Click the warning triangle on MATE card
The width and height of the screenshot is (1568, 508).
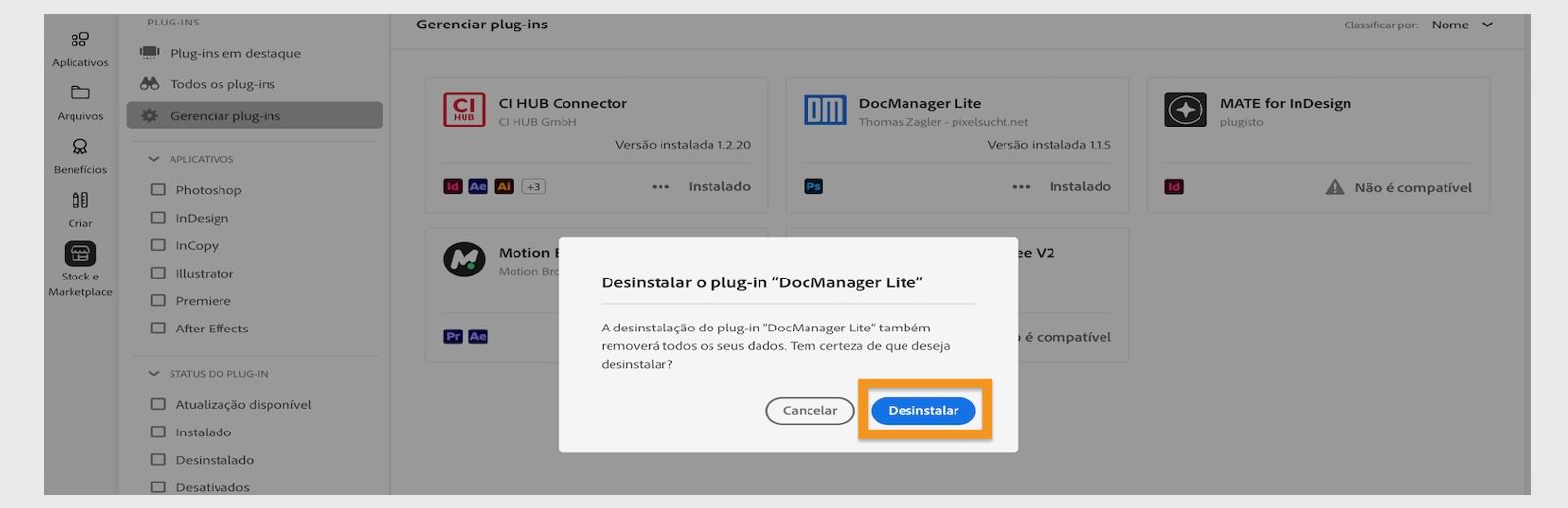pos(1335,187)
